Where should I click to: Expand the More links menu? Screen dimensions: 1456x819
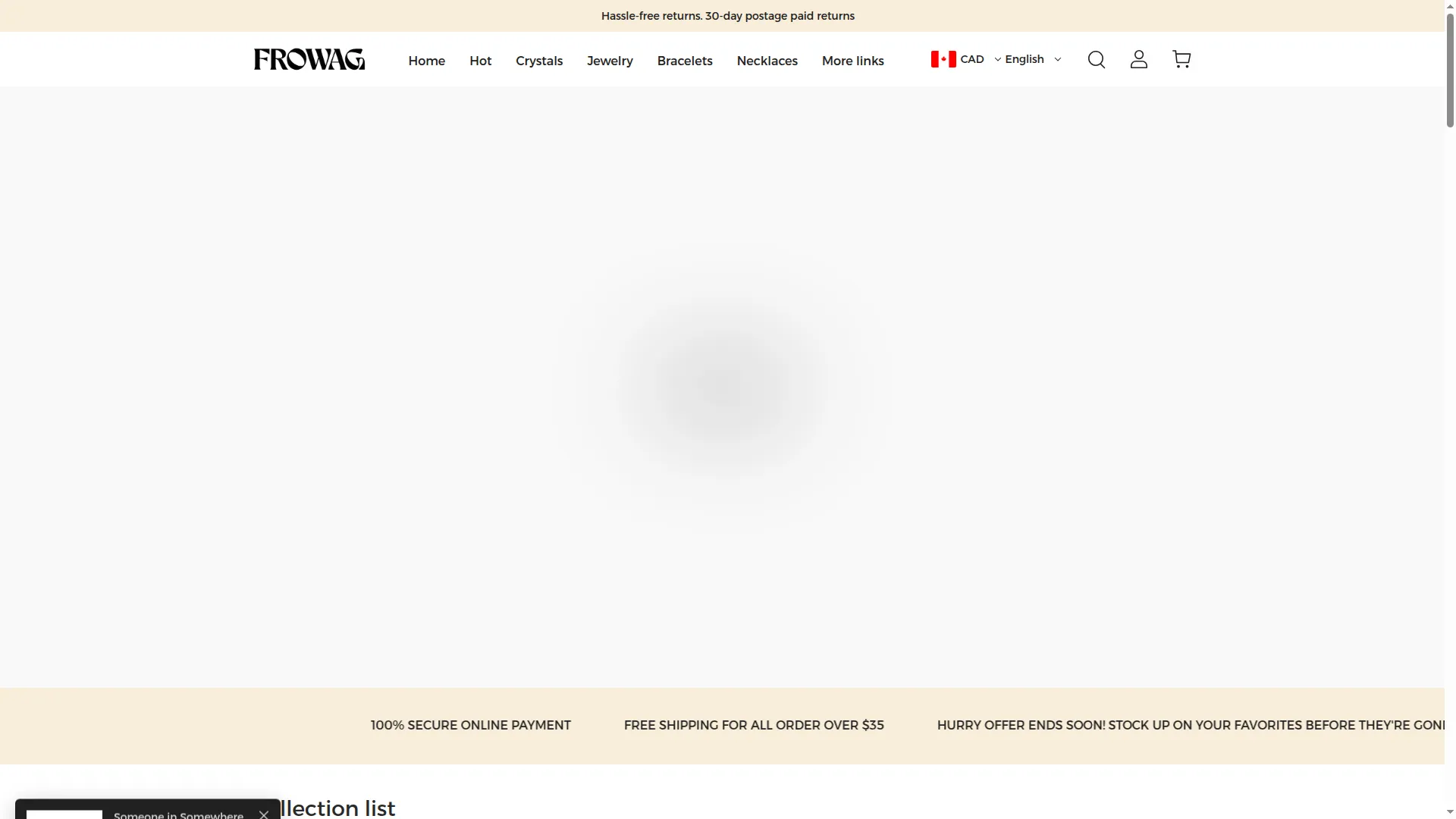(852, 61)
